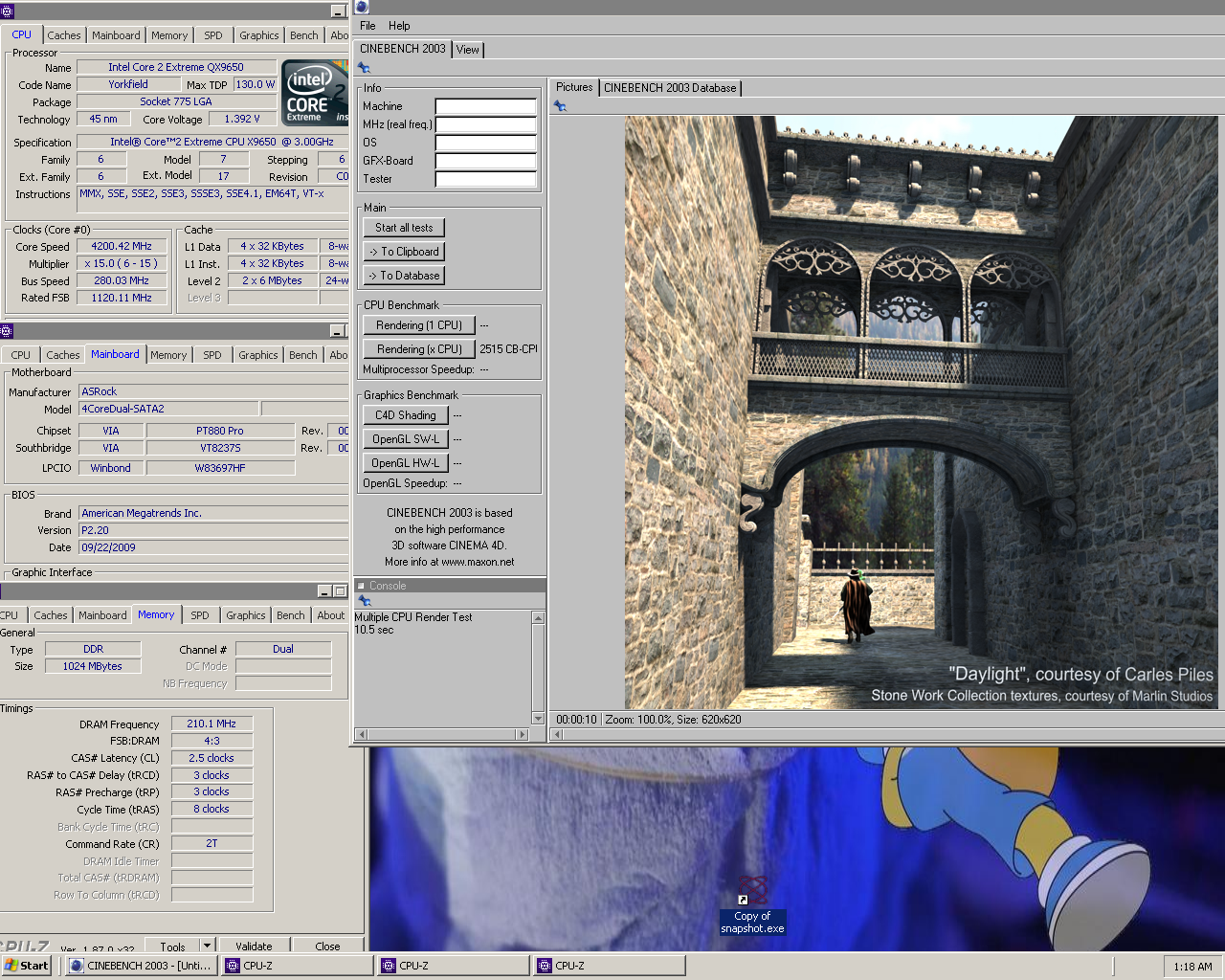Viewport: 1225px width, 980px height.
Task: Switch to the View tab in CINEBENCH
Action: coord(467,50)
